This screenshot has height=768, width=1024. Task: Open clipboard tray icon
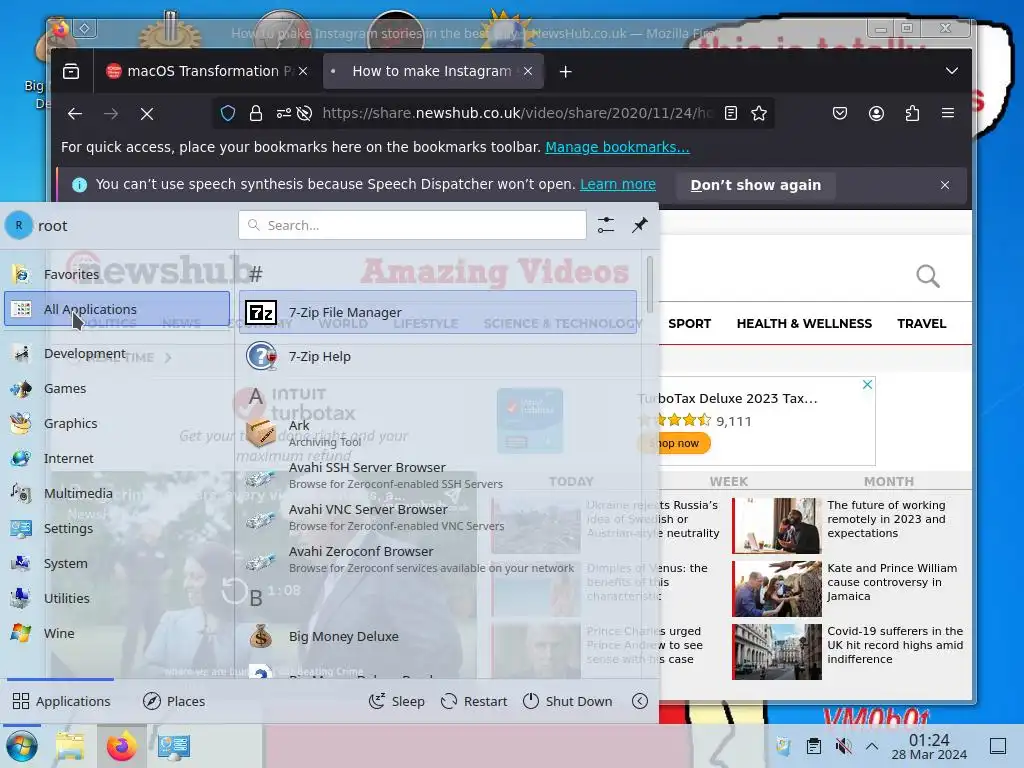(814, 746)
